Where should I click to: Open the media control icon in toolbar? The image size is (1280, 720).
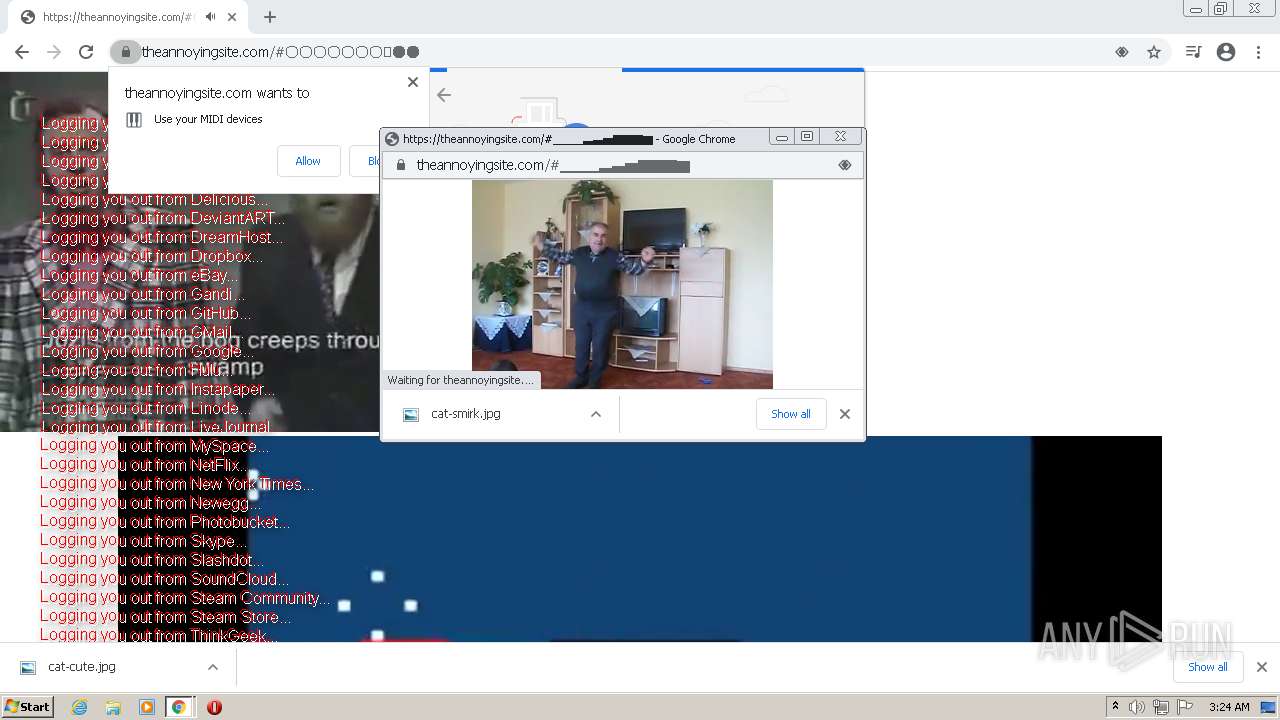point(1193,52)
